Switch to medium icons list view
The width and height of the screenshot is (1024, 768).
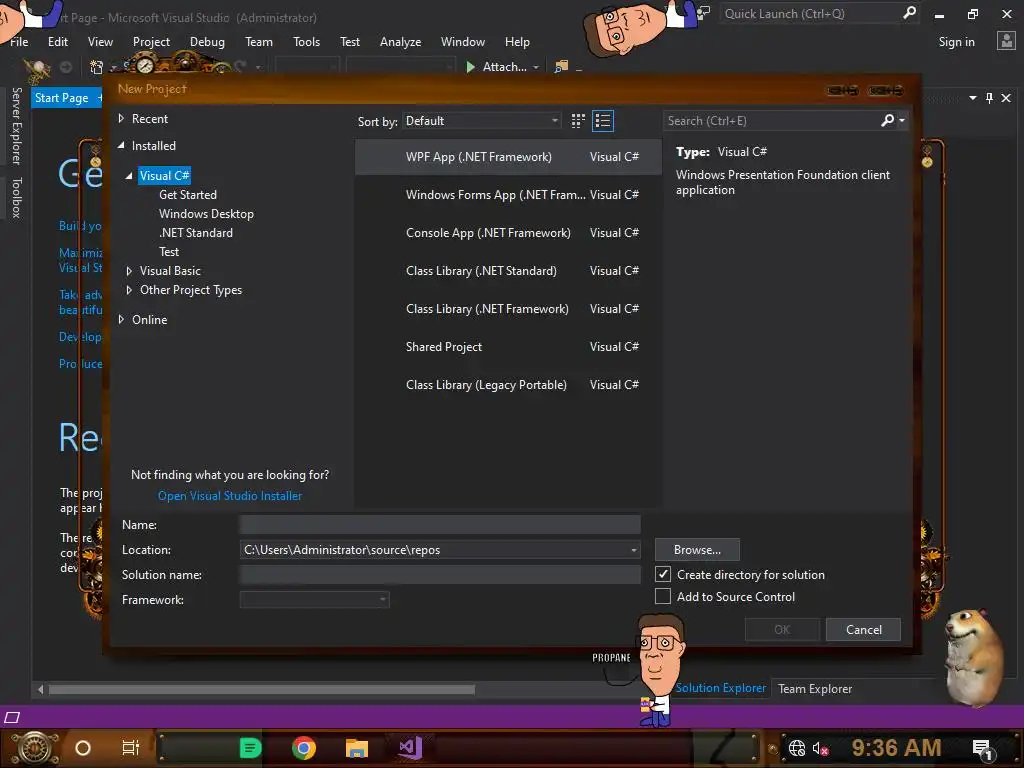tap(603, 121)
